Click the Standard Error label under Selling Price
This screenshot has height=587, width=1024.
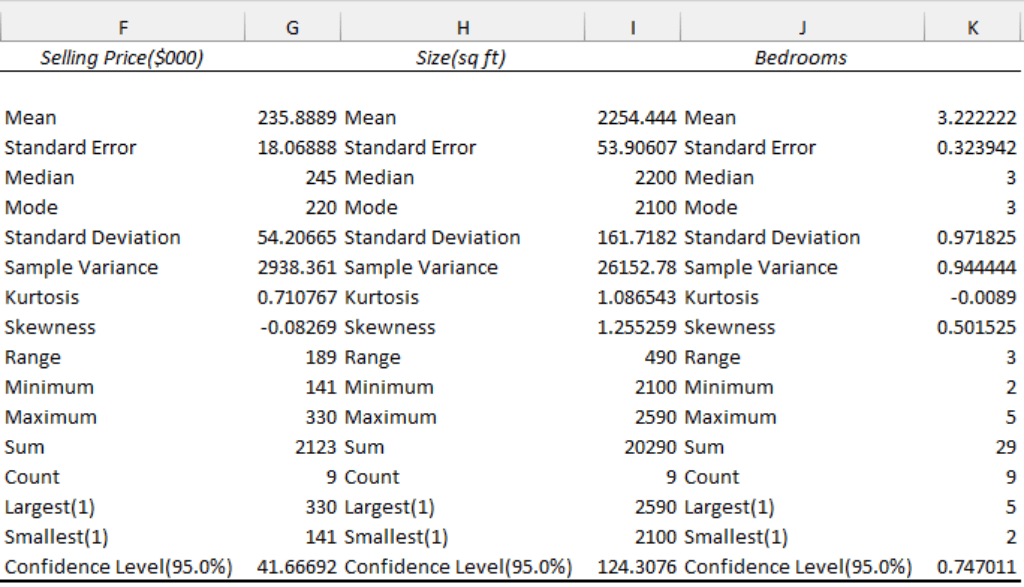click(x=71, y=147)
